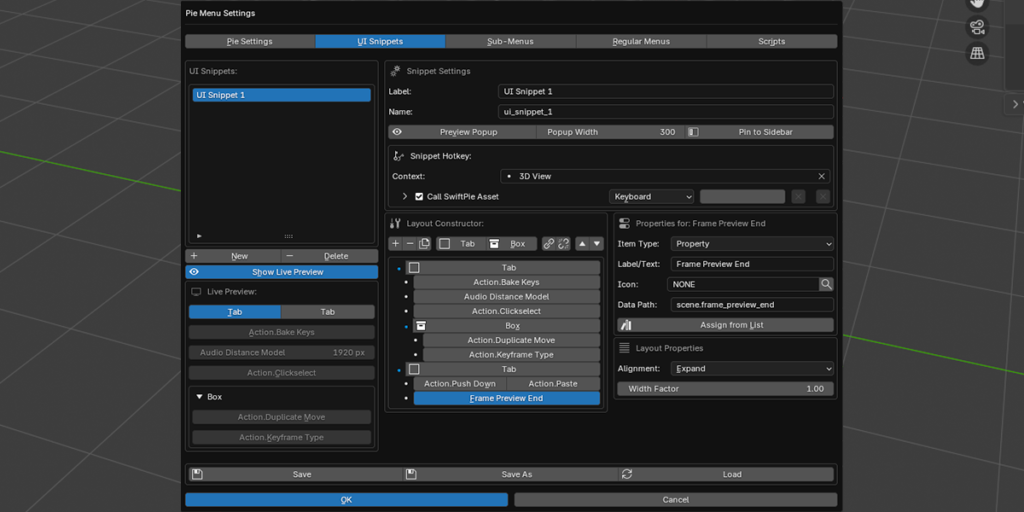The image size is (1024, 512).
Task: Click the Live Preview monitor icon
Action: click(x=195, y=291)
